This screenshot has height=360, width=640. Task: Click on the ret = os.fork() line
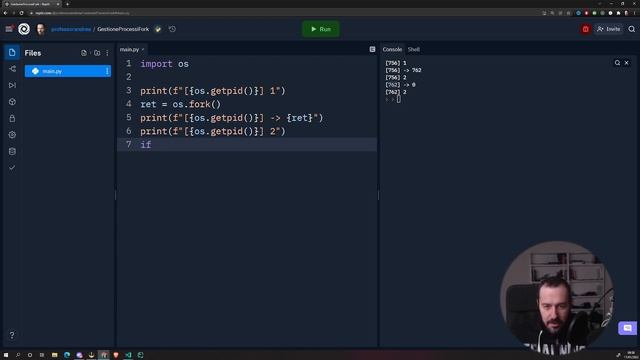(180, 104)
